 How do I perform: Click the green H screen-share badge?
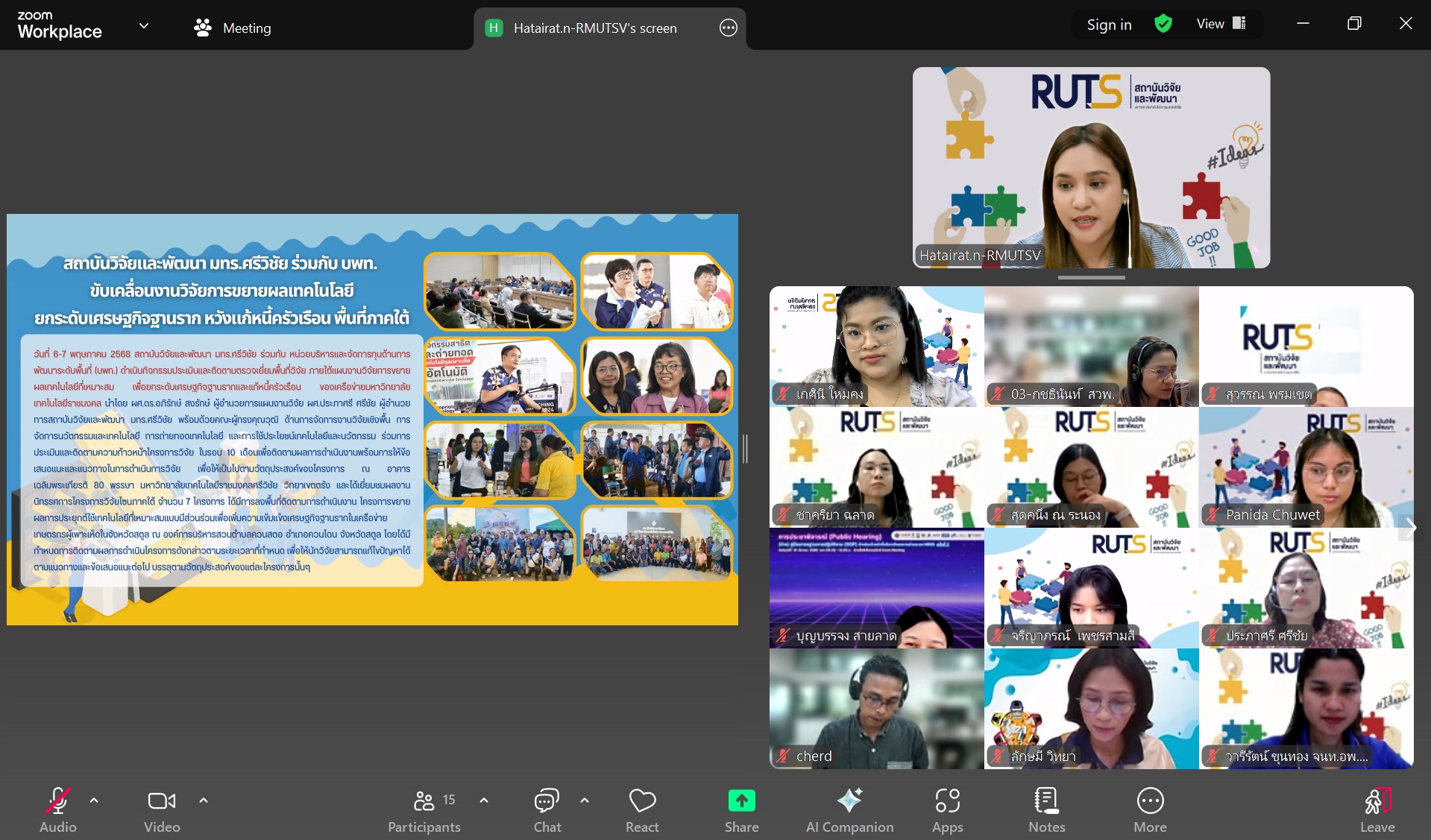coord(494,28)
